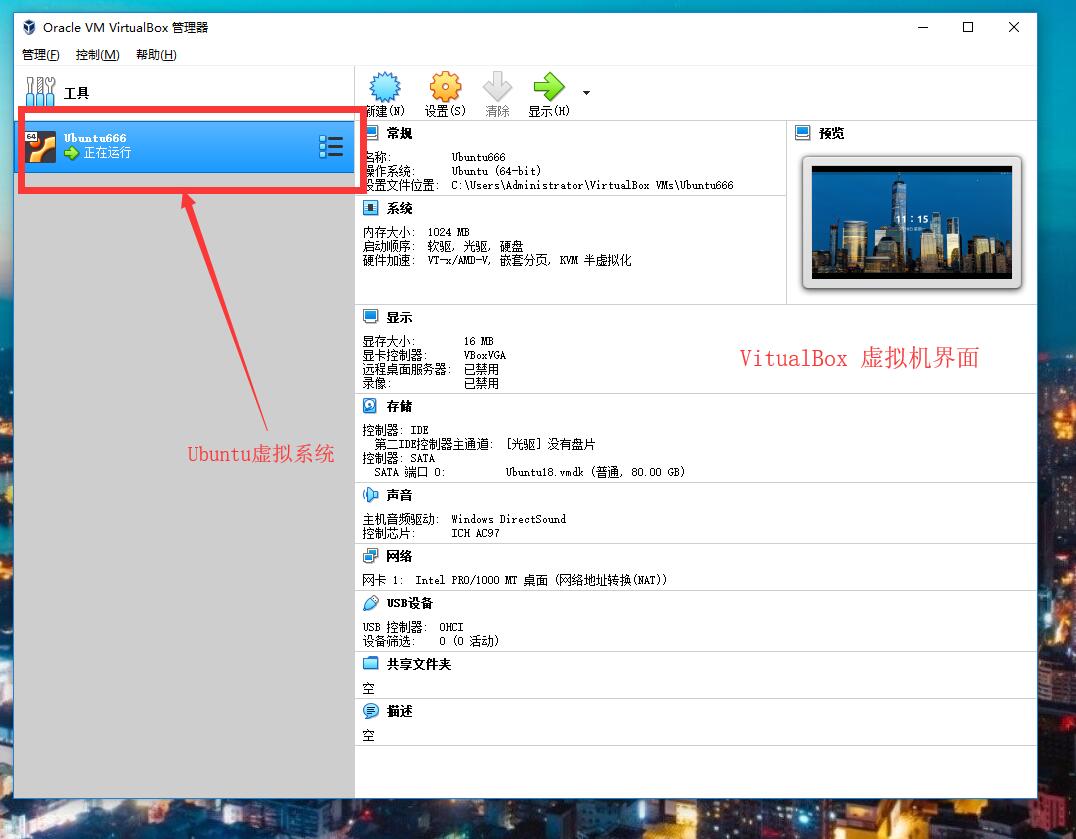The height and width of the screenshot is (839, 1076).
Task: Click the VM name value Ubuntu666 in General
Action: pos(478,157)
